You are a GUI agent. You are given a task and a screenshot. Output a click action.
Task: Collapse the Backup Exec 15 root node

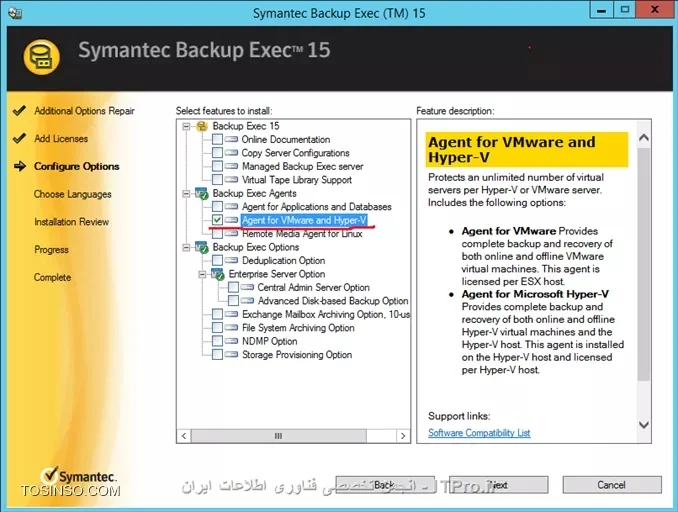[x=186, y=126]
